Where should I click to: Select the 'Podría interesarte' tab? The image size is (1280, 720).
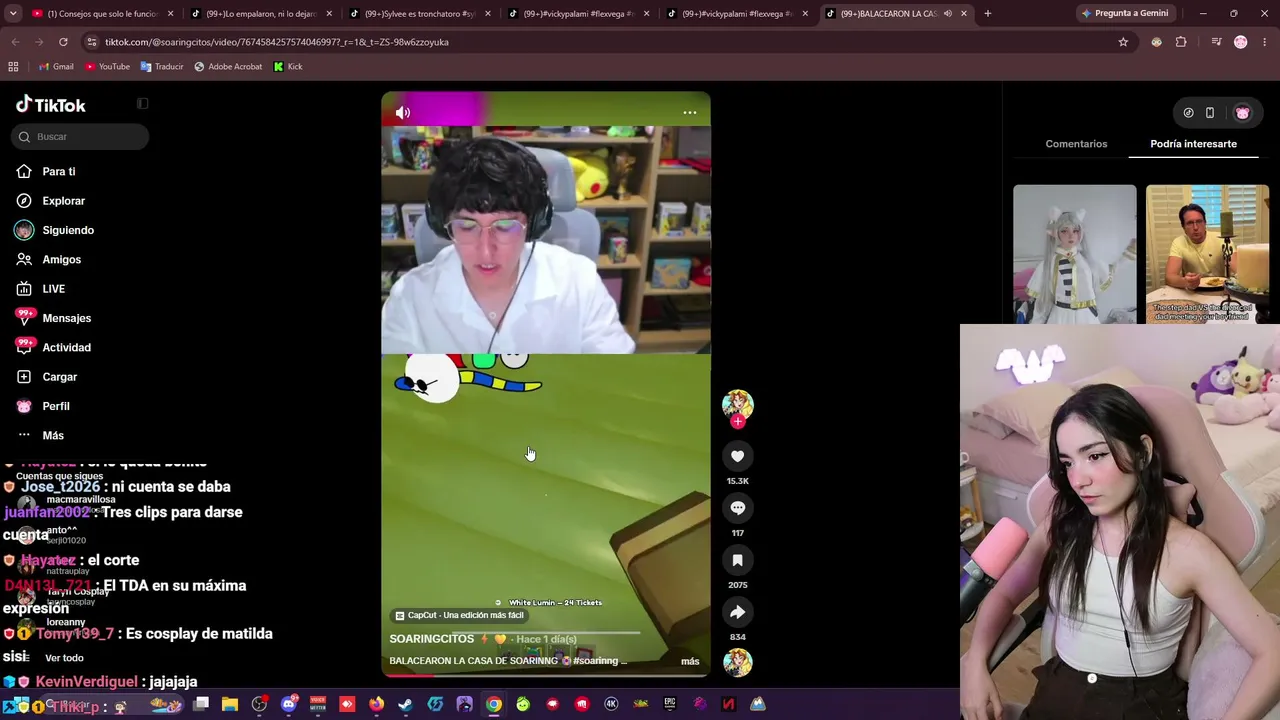click(x=1193, y=144)
